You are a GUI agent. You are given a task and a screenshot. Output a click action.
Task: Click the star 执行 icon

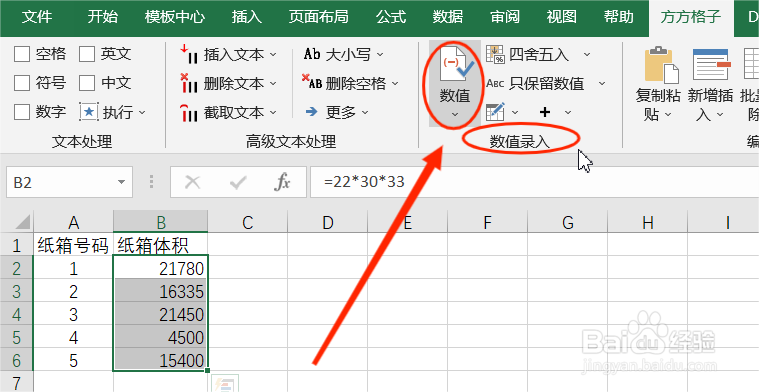point(89,112)
